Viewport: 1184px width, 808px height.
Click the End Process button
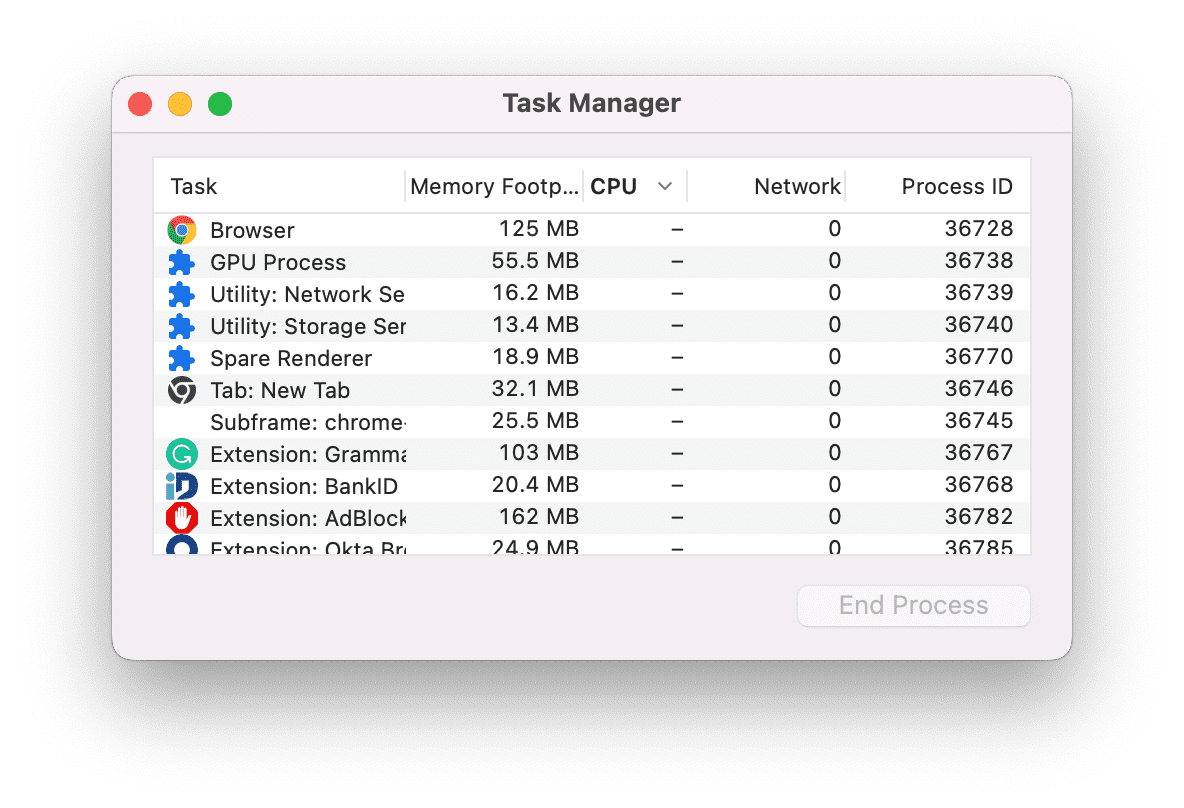[x=914, y=606]
